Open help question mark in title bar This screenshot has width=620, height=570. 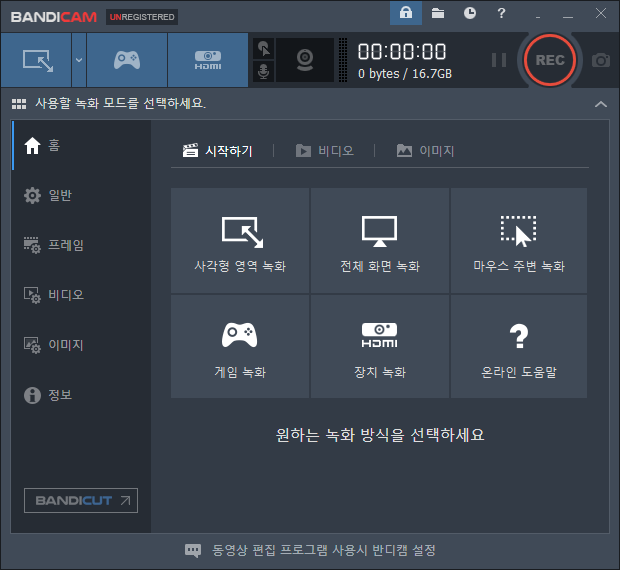(x=501, y=13)
